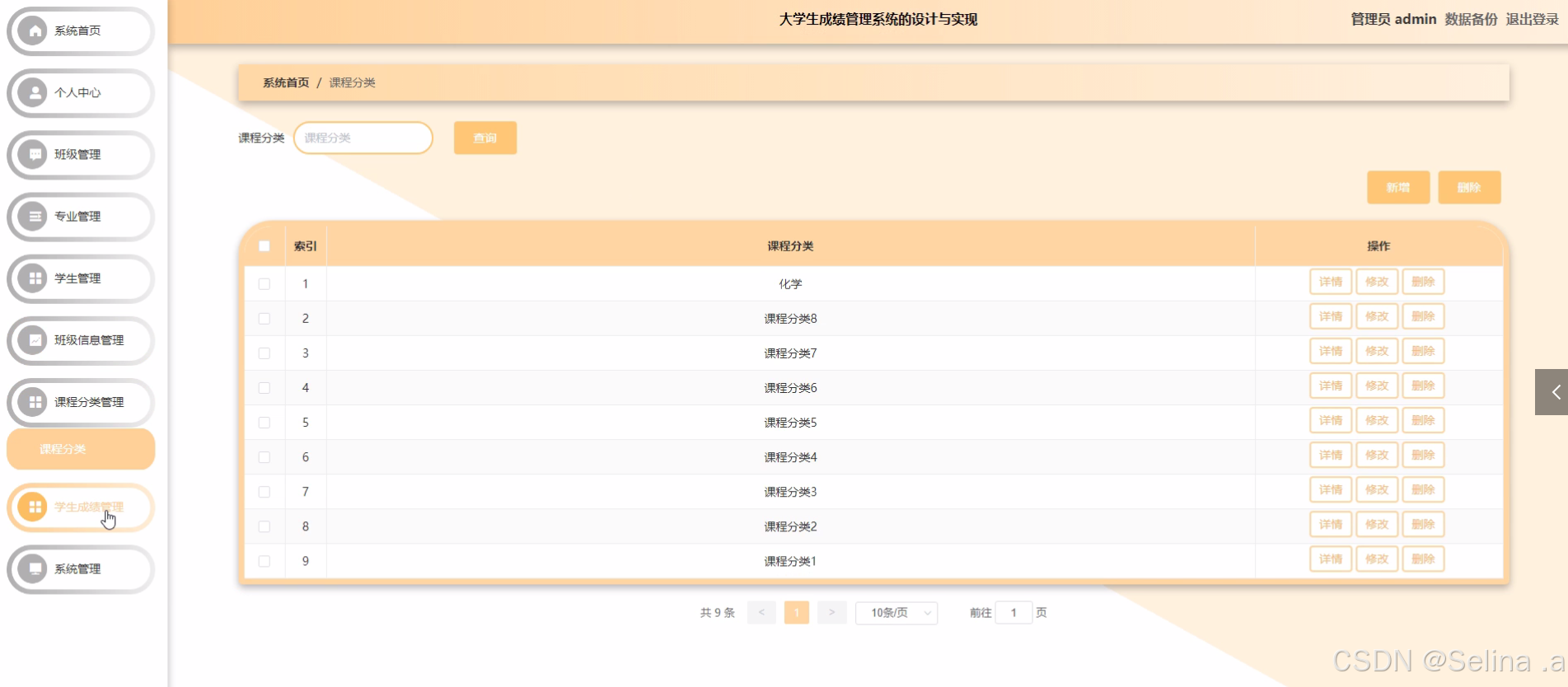Open 系统首页 in the sidebar
The image size is (1568, 687).
81,31
